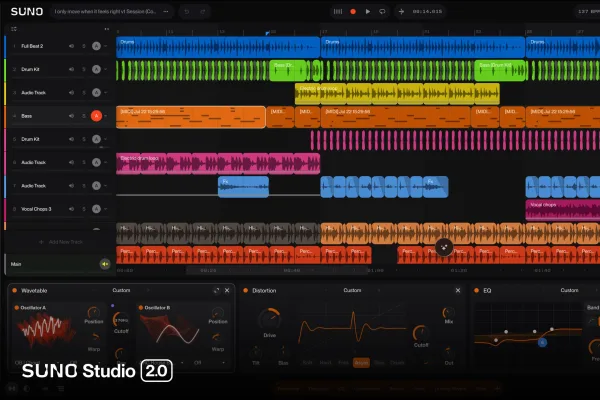Toggle the Main output speaker icon
This screenshot has height=400, width=600.
click(105, 264)
